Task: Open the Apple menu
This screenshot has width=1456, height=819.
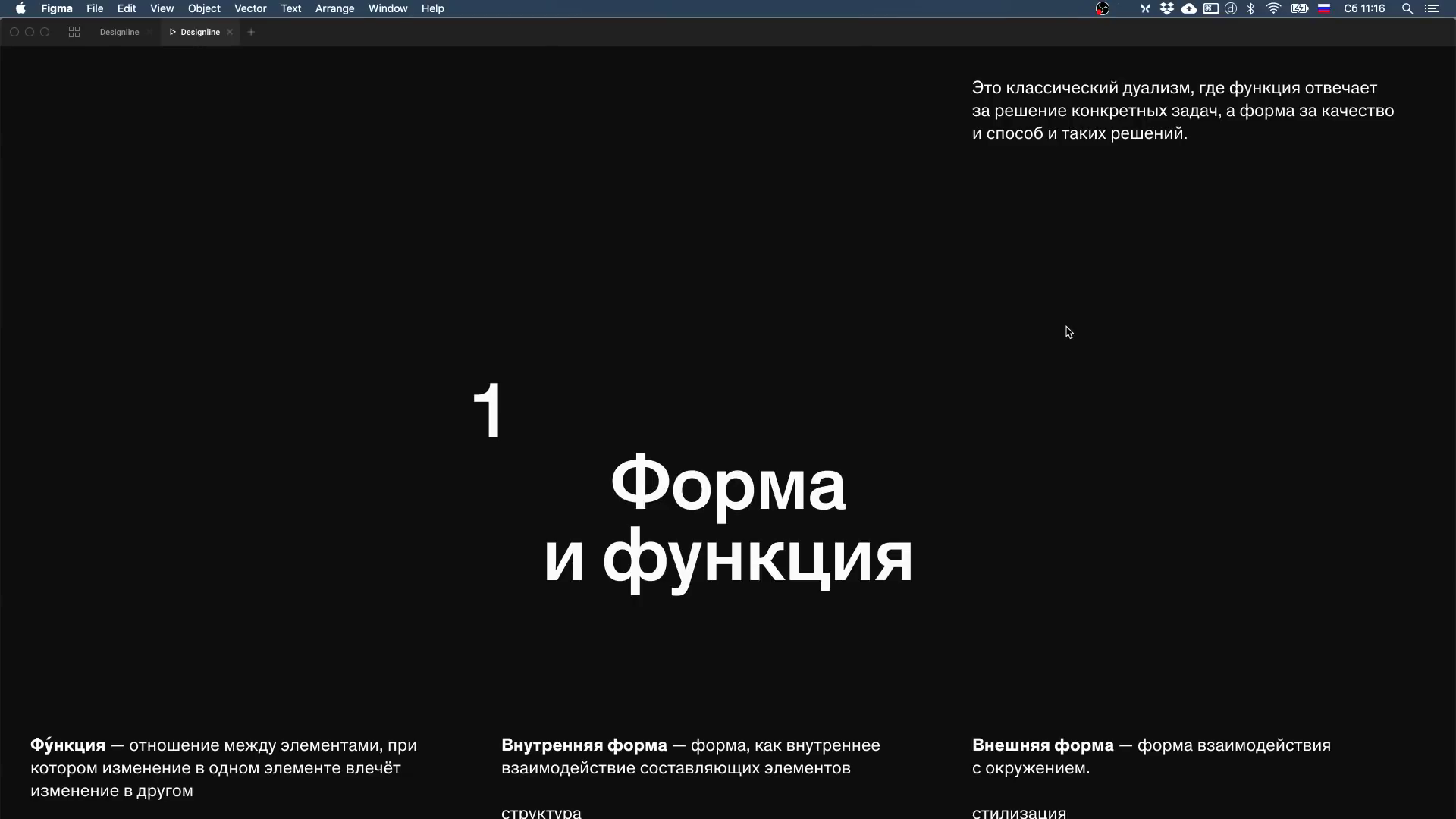Action: click(20, 8)
